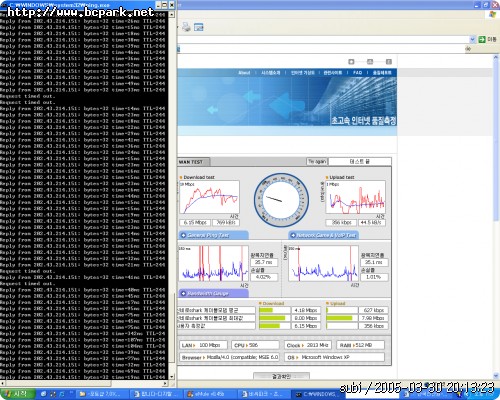The height and width of the screenshot is (400, 500).
Task: Open the About nav link
Action: pos(244,73)
